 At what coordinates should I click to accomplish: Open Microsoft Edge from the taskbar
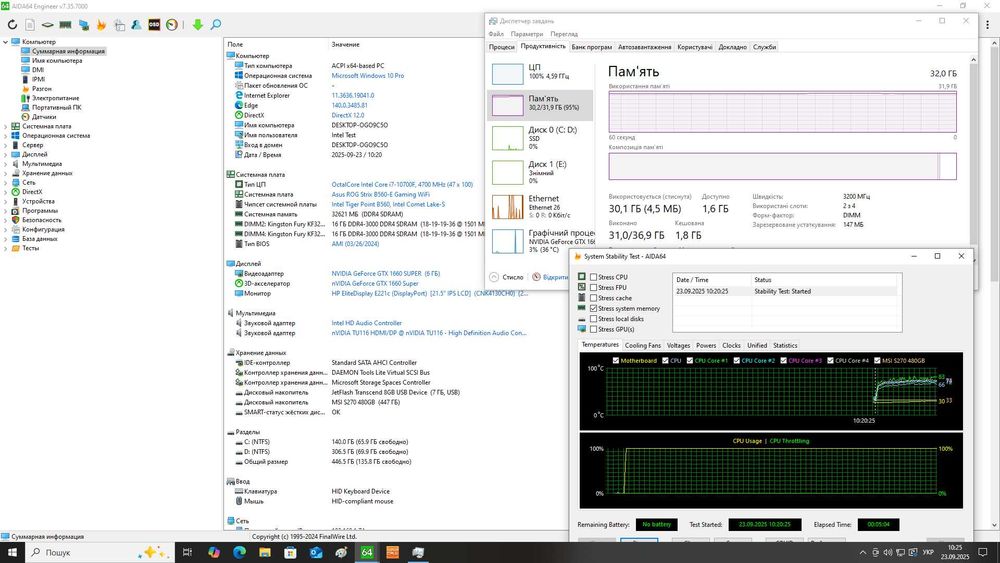pyautogui.click(x=239, y=552)
